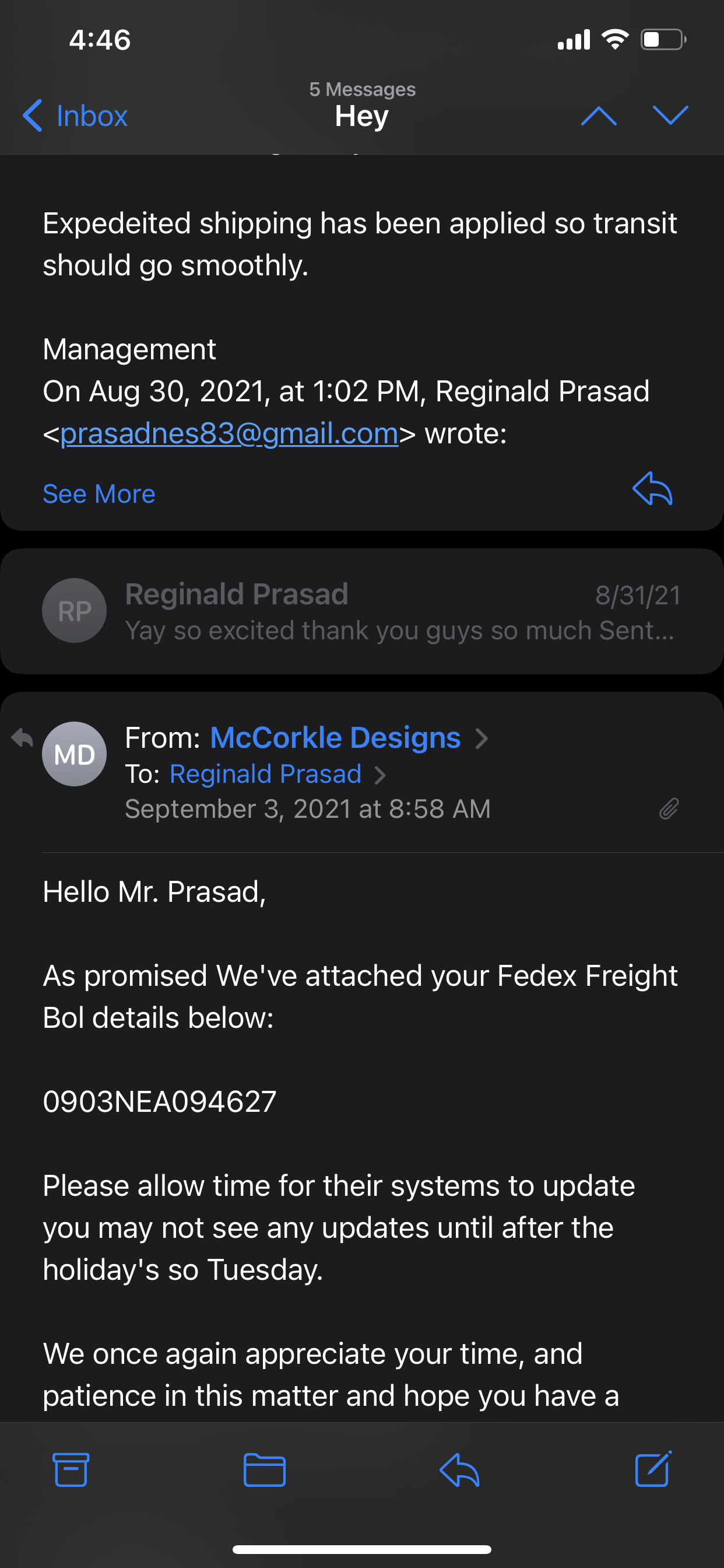Open the Move to folder icon
This screenshot has height=1568, width=724.
click(x=265, y=1470)
